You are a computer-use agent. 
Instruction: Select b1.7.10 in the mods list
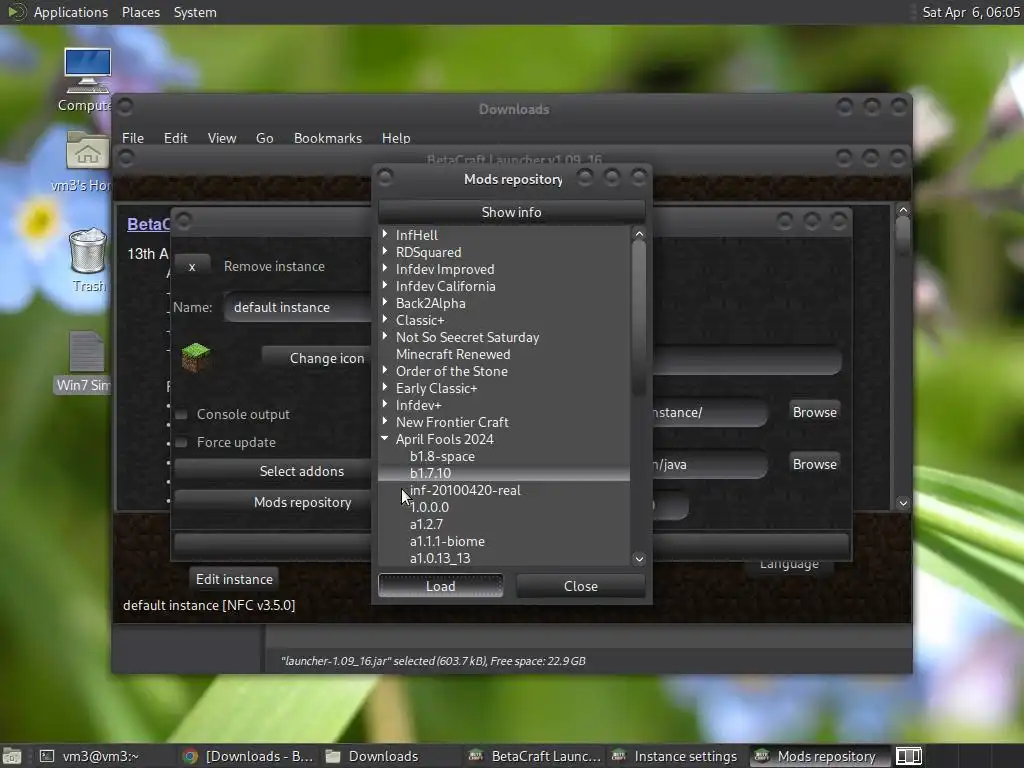click(430, 473)
